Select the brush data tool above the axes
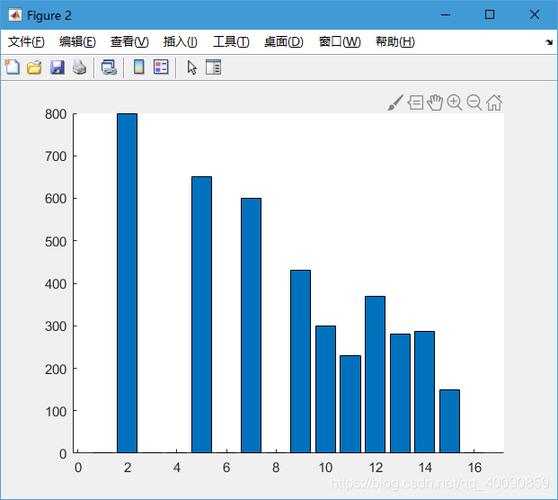 coord(395,103)
